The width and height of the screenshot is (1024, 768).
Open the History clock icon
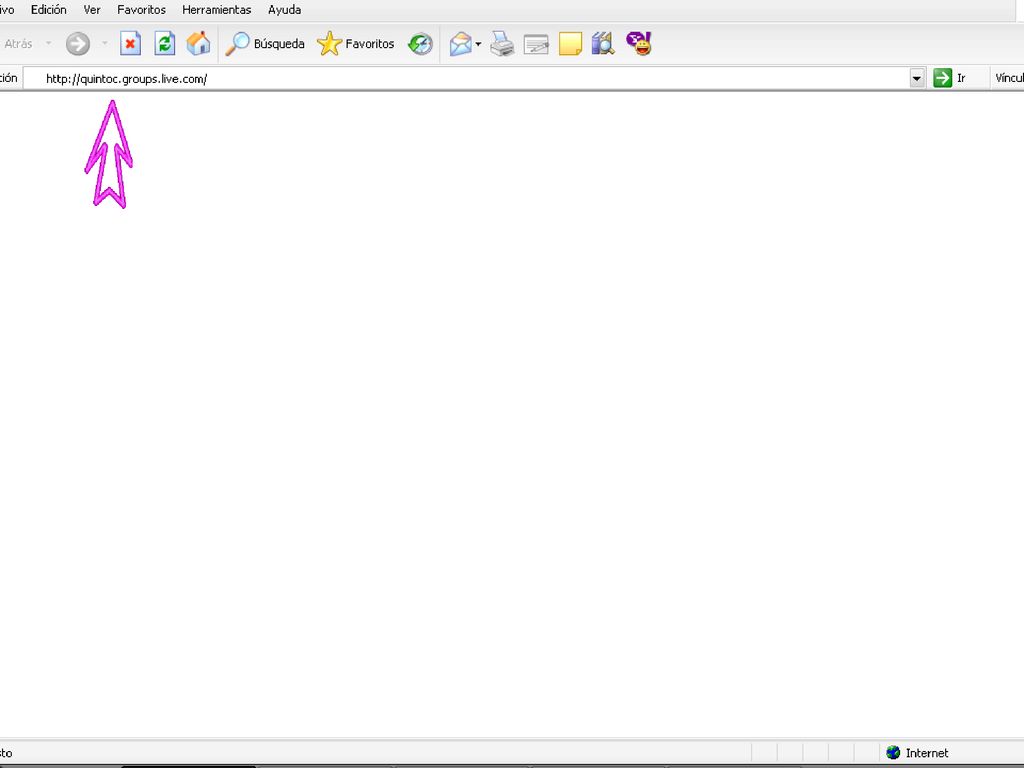click(420, 44)
